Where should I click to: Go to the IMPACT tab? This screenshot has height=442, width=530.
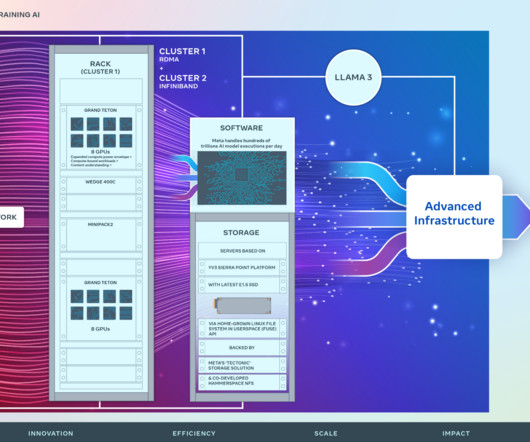coord(456,433)
